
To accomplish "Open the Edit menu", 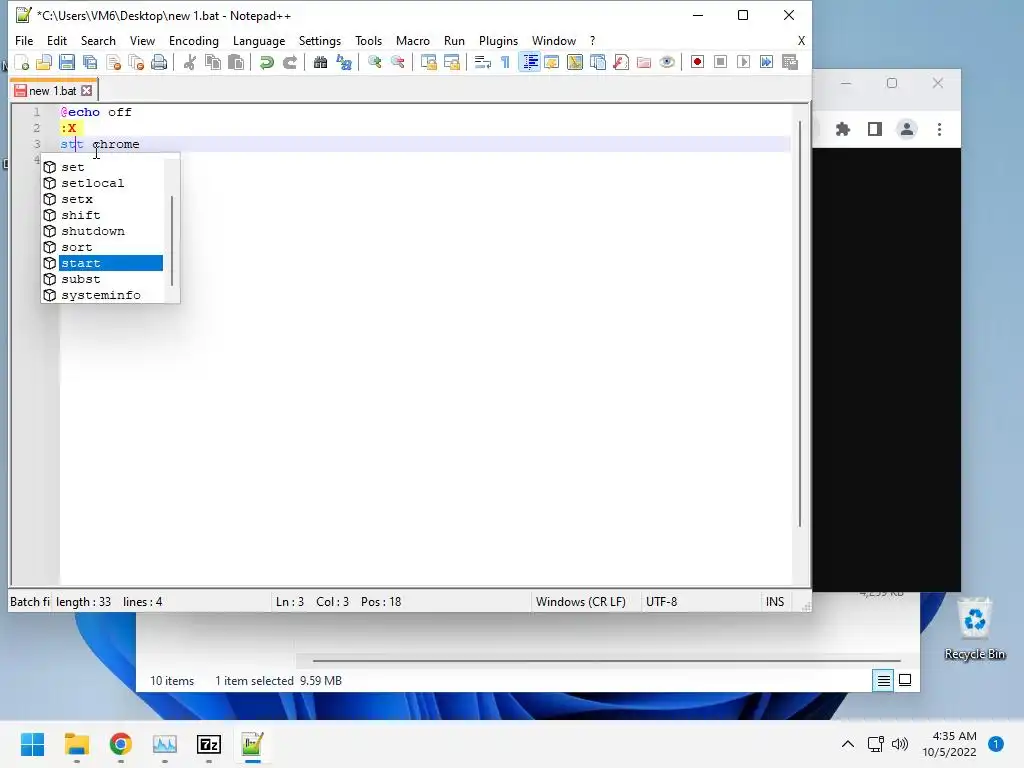I will (57, 40).
